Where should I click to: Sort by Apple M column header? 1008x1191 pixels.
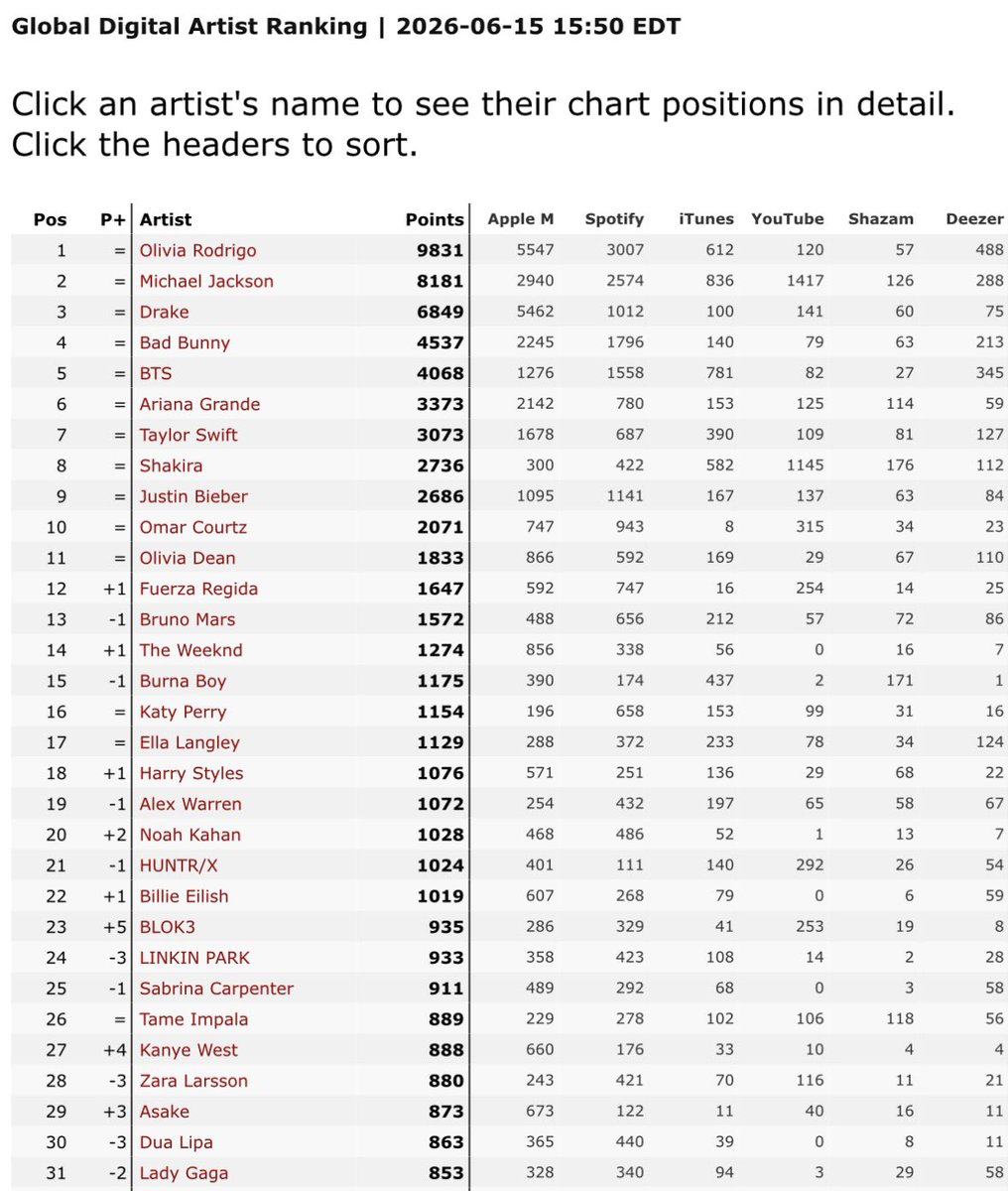521,219
